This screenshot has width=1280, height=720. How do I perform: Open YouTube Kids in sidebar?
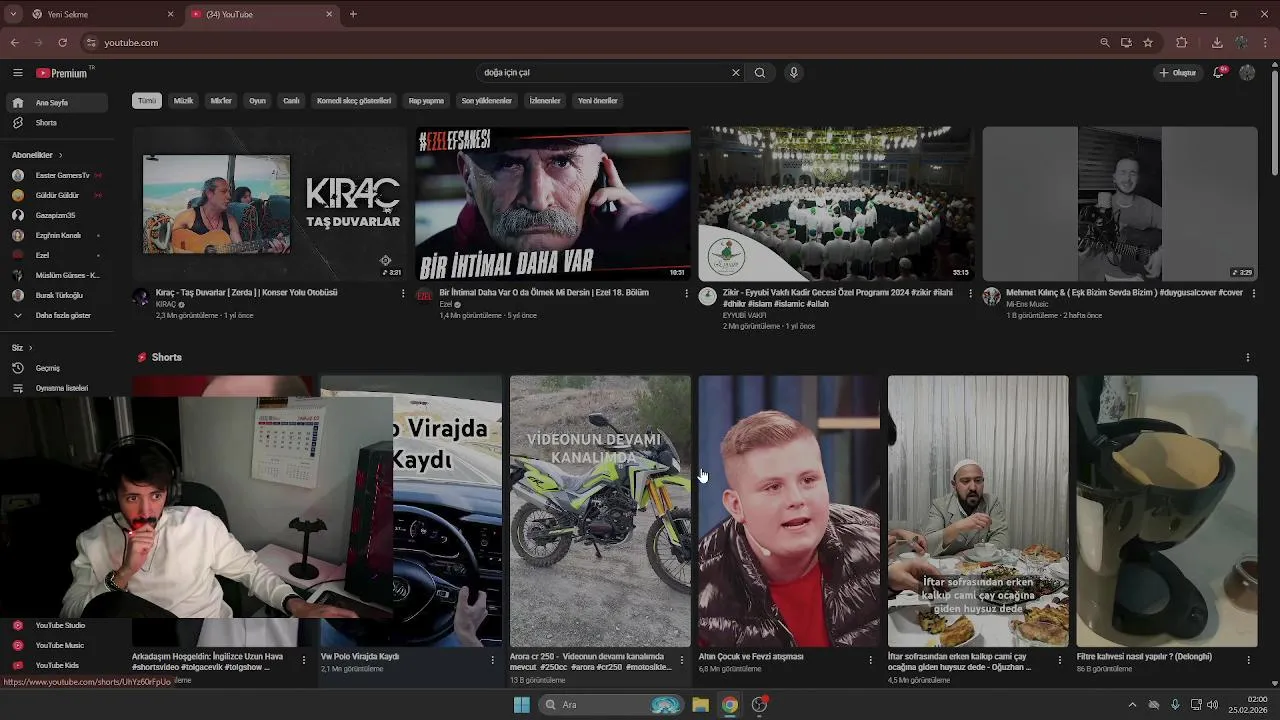tap(57, 665)
